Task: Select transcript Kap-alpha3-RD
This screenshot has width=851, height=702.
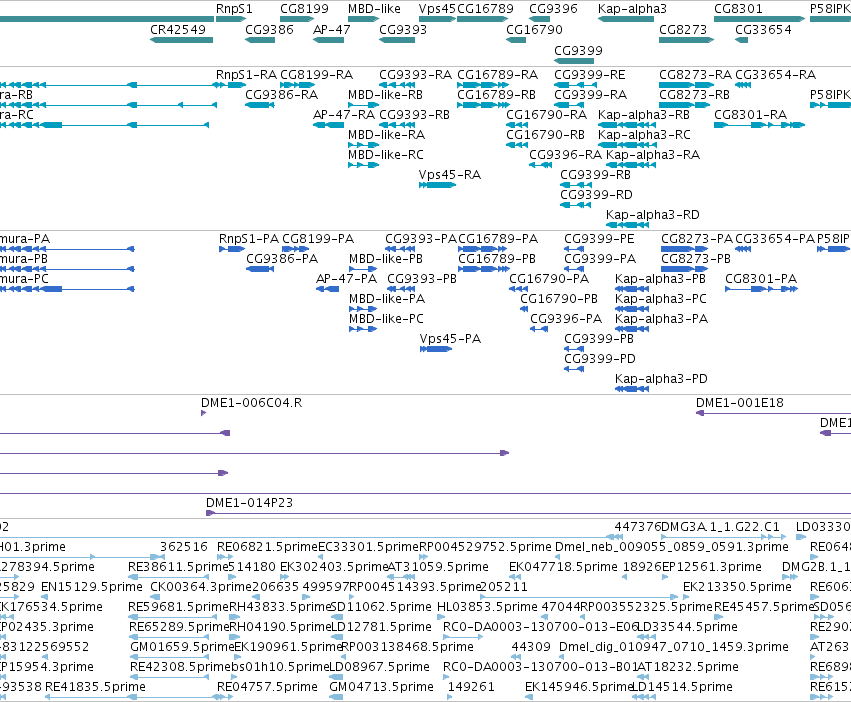Action: [x=653, y=215]
